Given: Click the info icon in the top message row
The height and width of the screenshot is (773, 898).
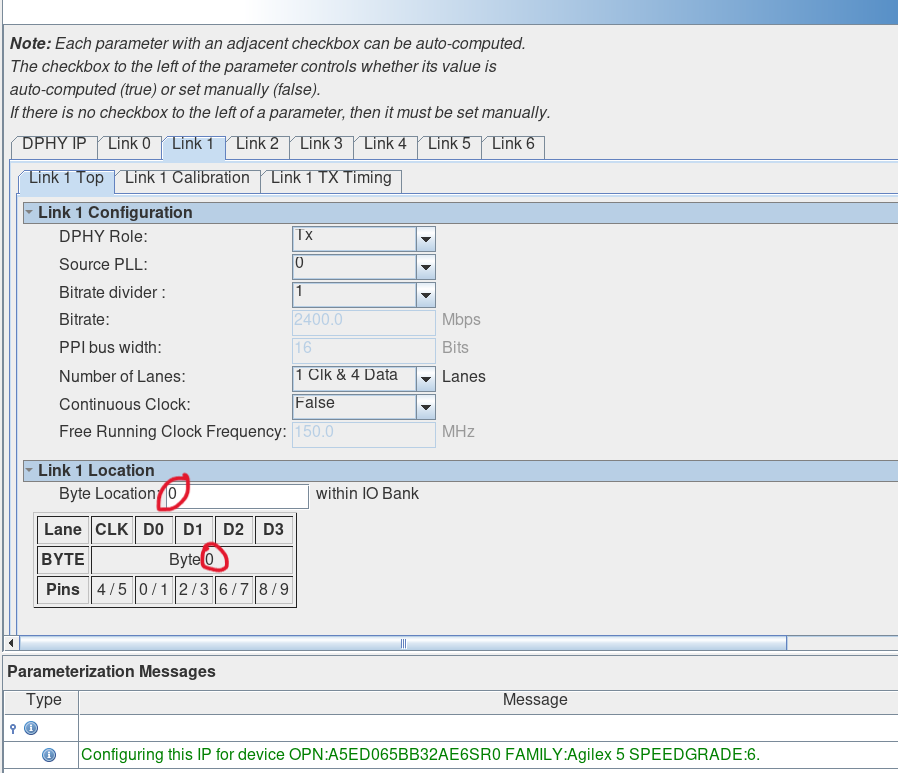Looking at the screenshot, I should tap(31, 728).
